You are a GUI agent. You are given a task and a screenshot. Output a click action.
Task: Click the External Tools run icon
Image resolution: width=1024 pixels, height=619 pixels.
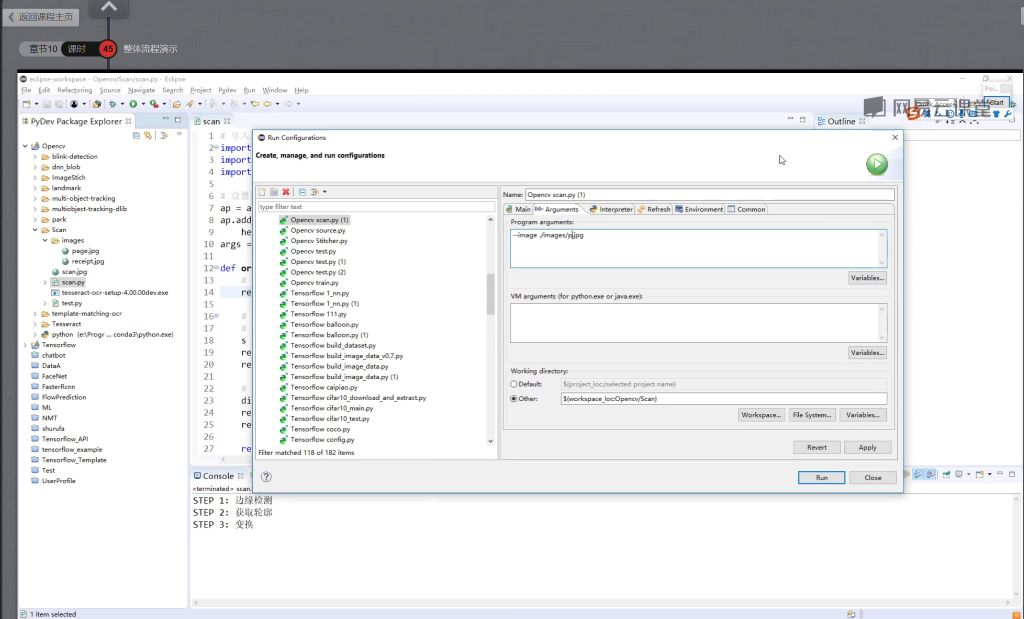pyautogui.click(x=153, y=104)
